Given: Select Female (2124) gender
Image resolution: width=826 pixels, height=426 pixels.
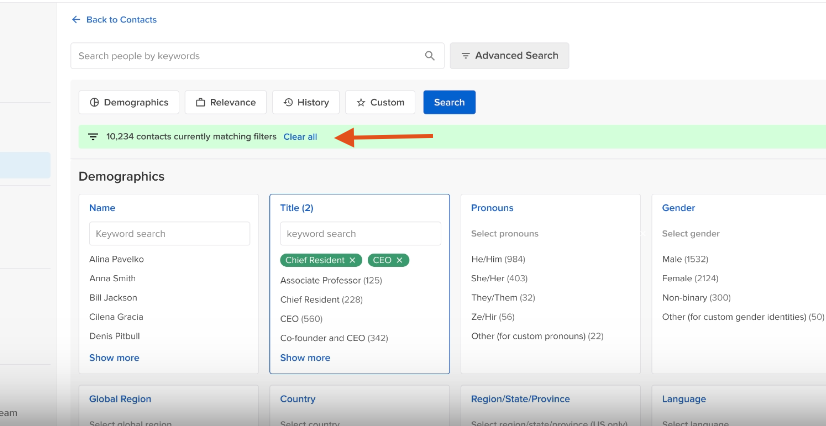Looking at the screenshot, I should tap(690, 278).
